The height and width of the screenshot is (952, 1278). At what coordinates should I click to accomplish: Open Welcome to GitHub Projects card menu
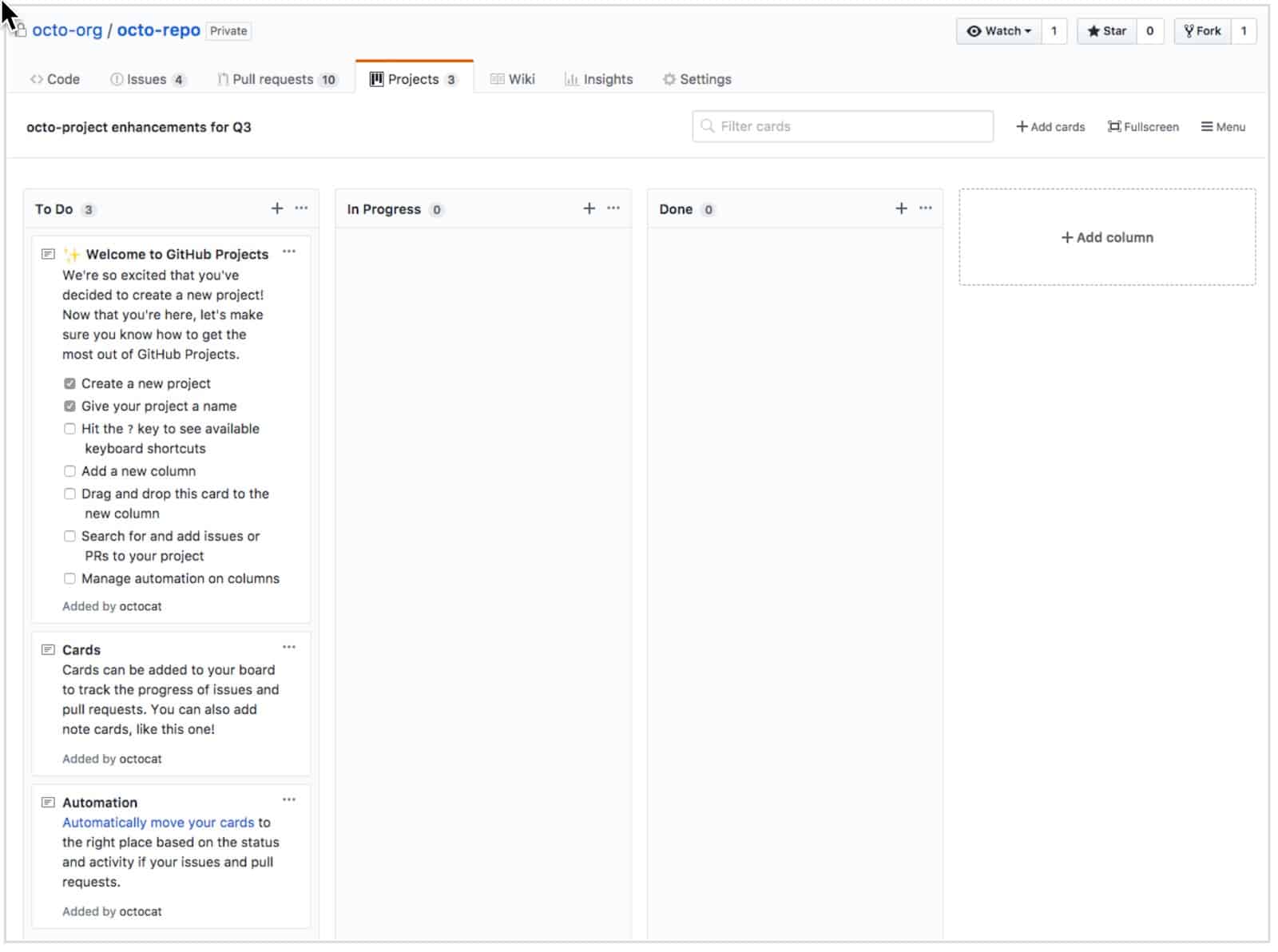click(x=289, y=252)
